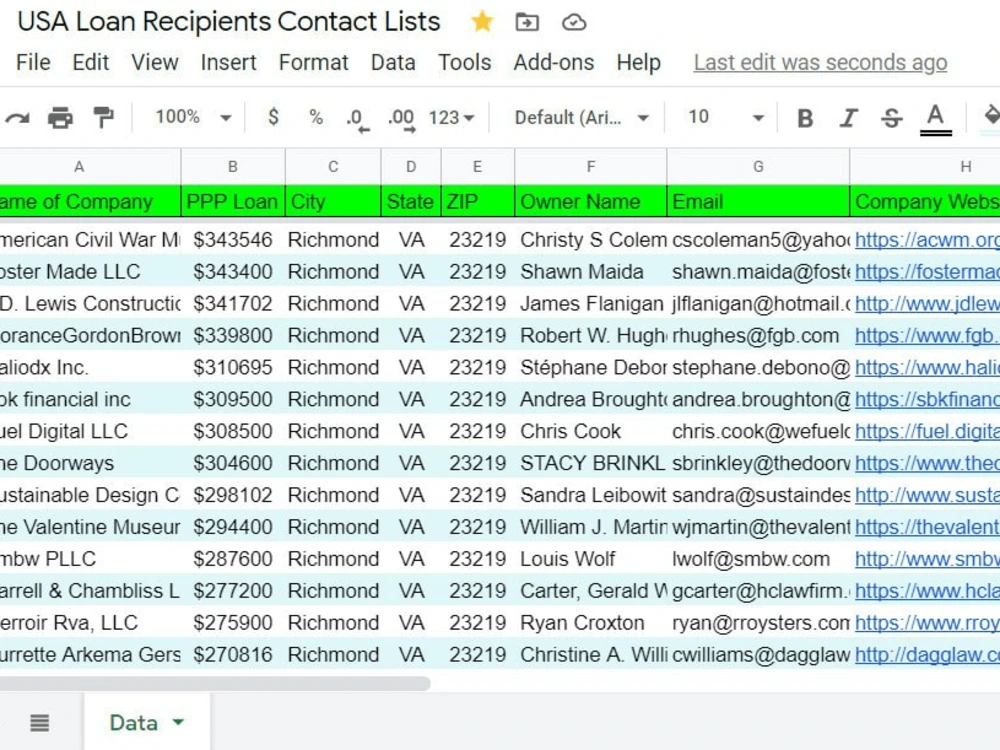Image resolution: width=1000 pixels, height=750 pixels.
Task: Open the Print dialog icon
Action: coord(60,117)
